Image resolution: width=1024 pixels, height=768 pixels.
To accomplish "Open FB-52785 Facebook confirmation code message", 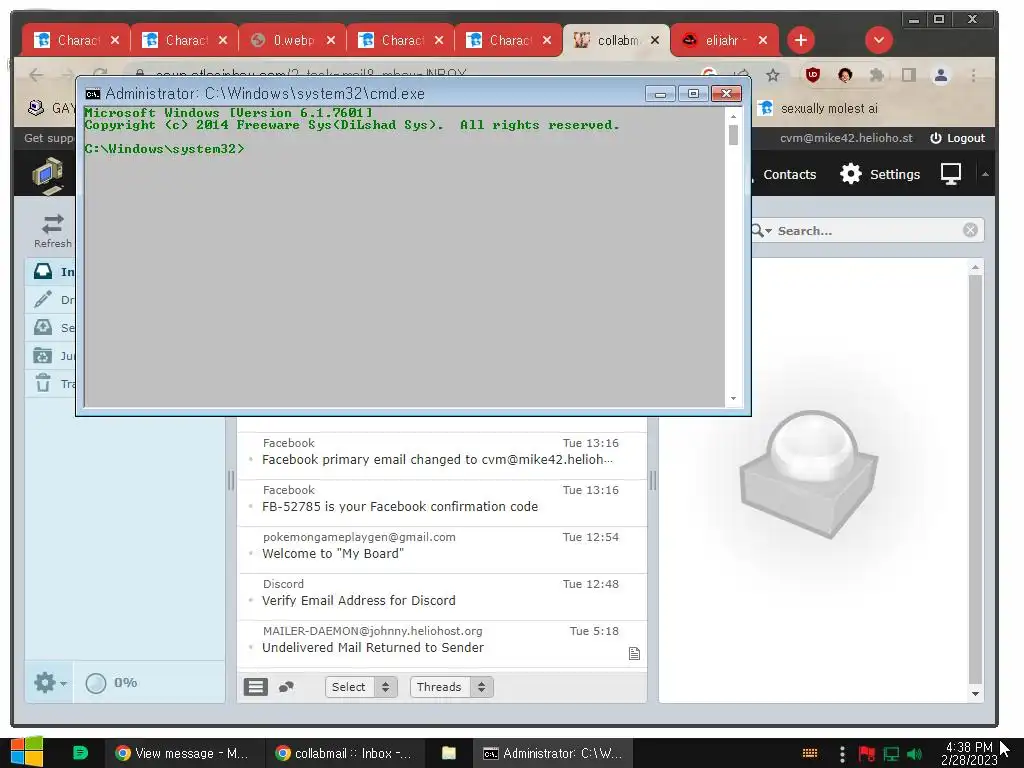I will point(442,499).
